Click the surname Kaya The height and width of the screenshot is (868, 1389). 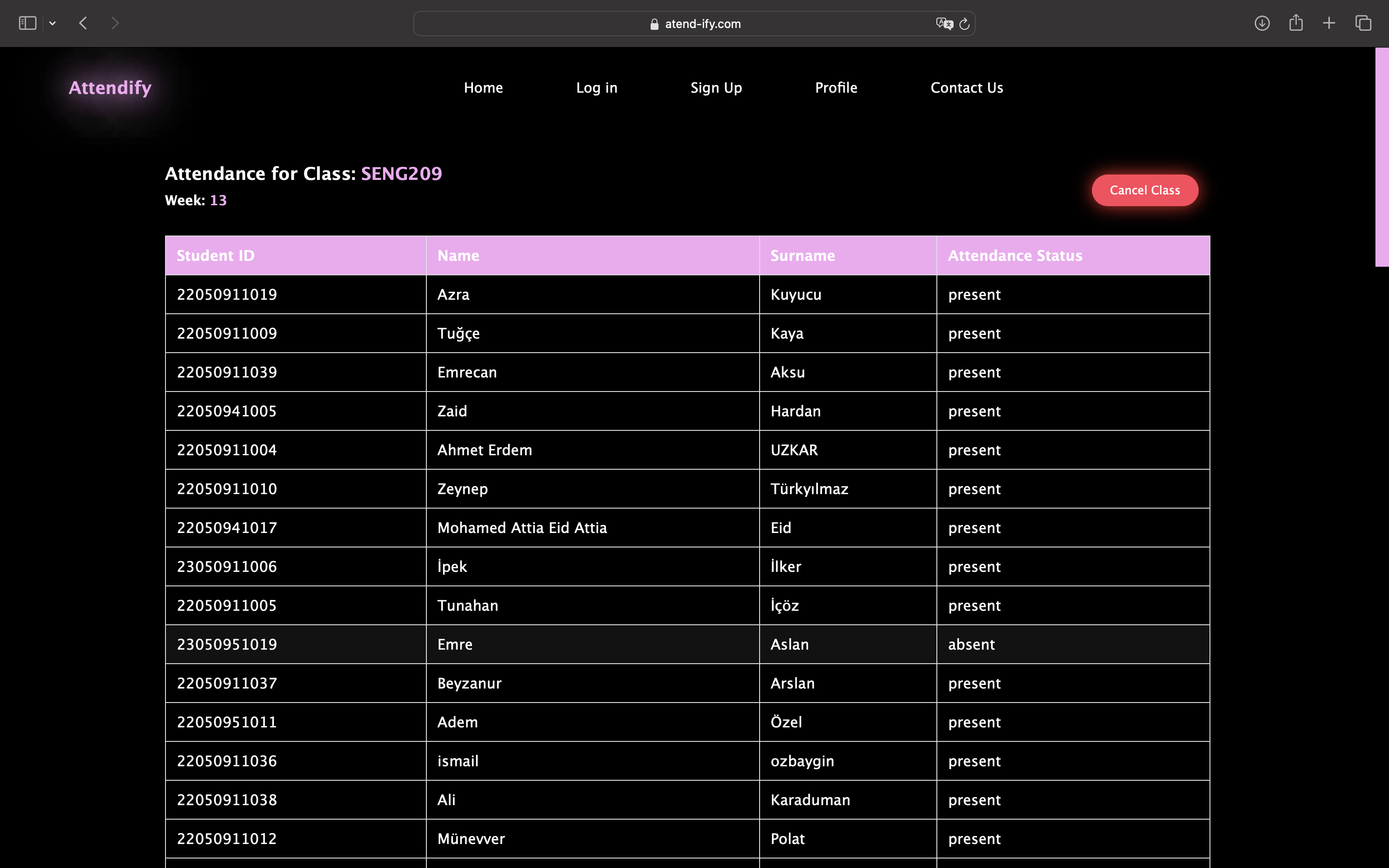(787, 334)
